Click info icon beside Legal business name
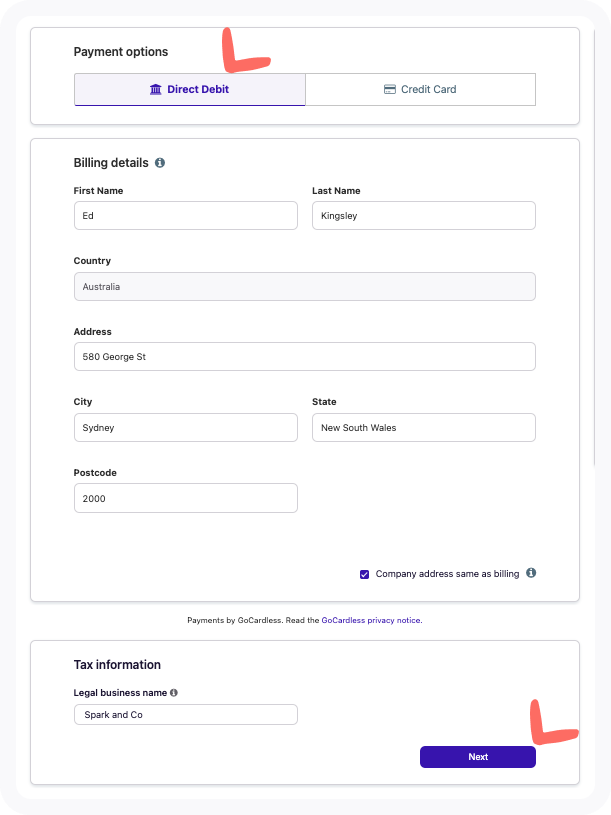 [x=174, y=692]
